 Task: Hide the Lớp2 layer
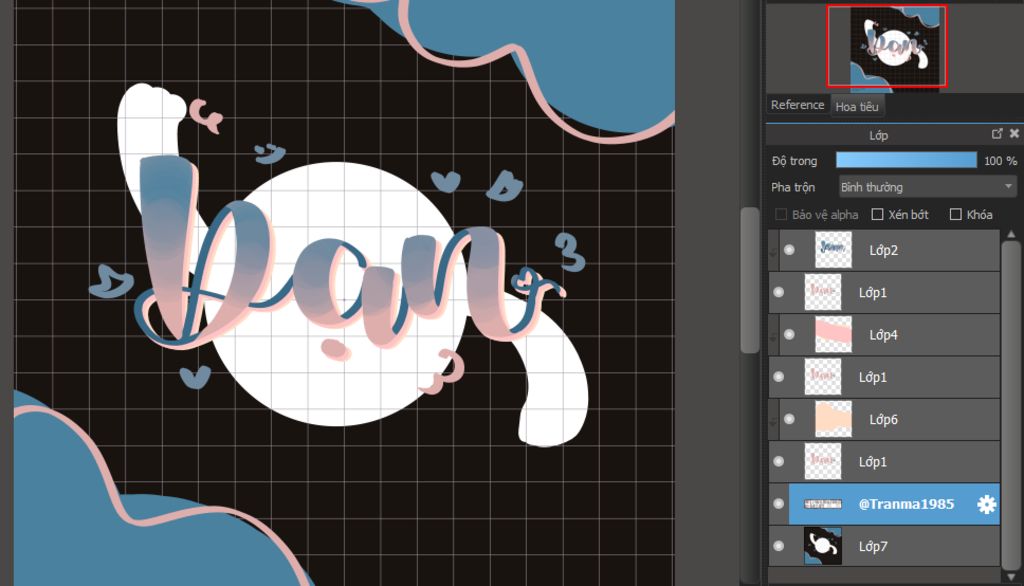(790, 250)
